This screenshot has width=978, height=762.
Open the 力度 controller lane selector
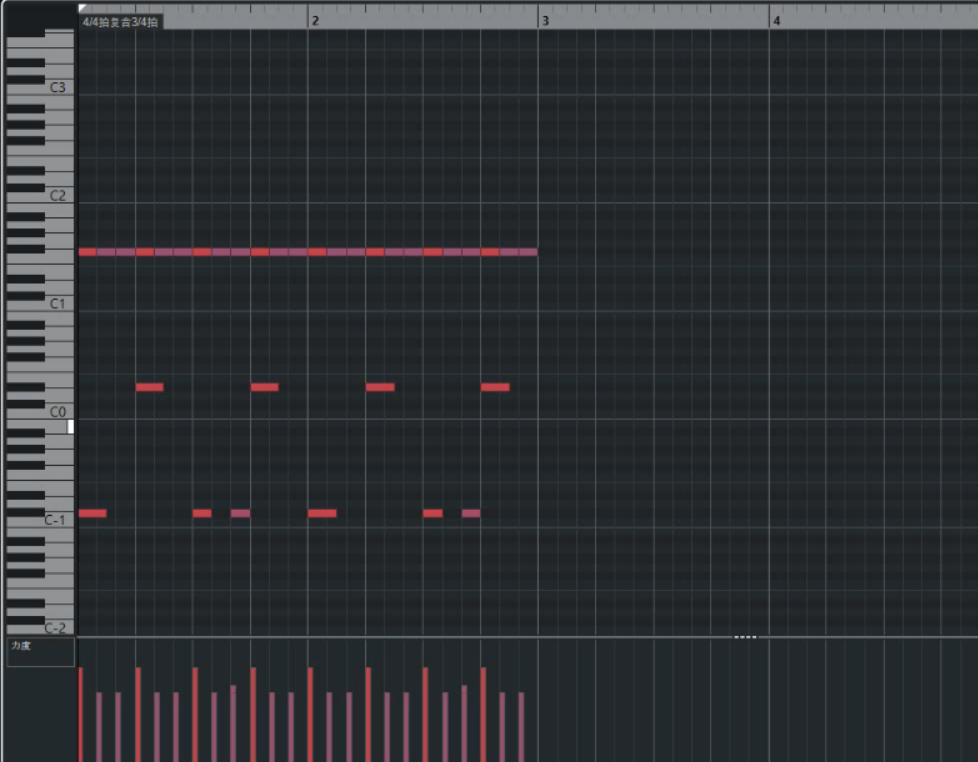[40, 652]
